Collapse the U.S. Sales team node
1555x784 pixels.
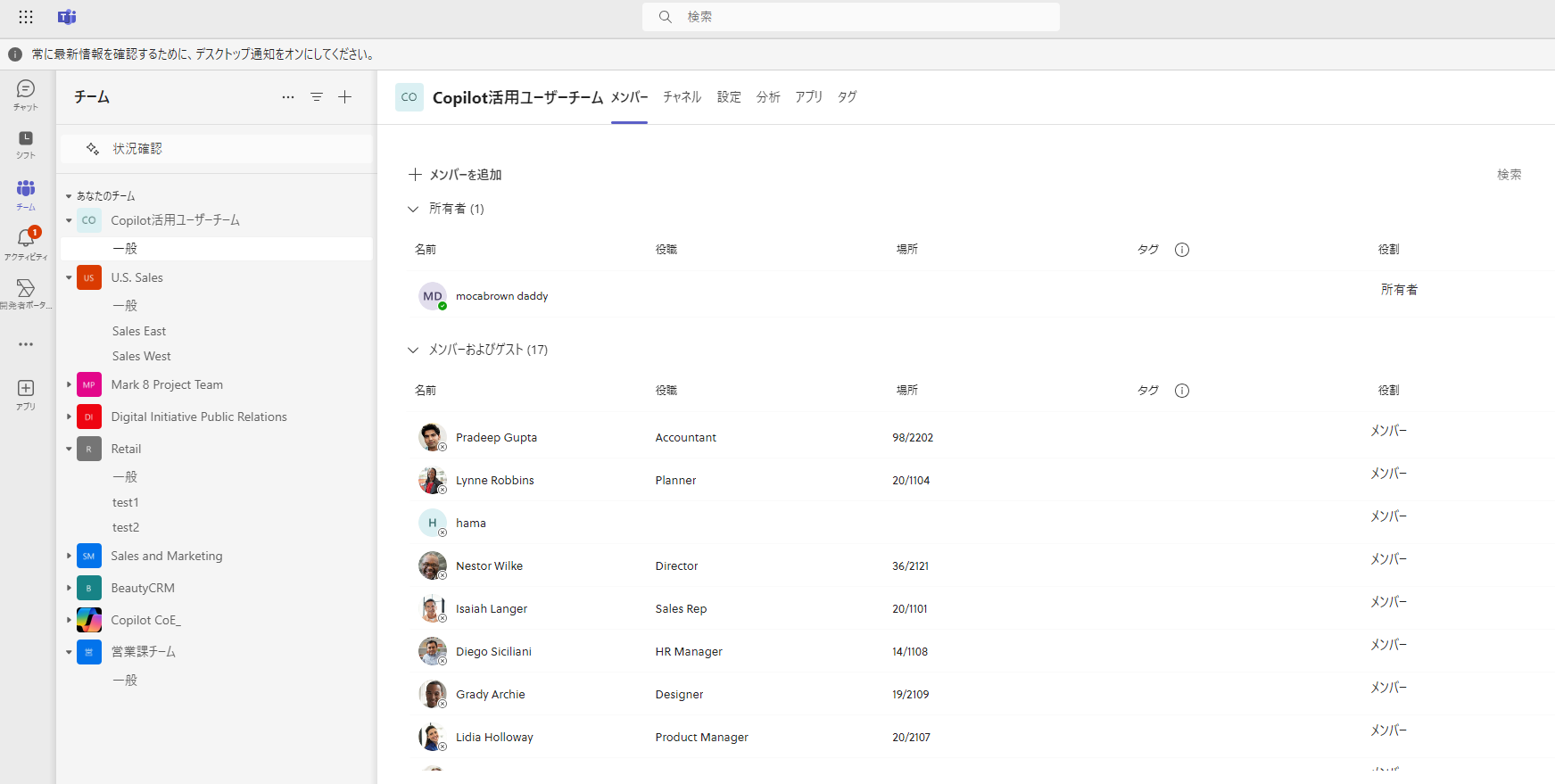tap(69, 277)
